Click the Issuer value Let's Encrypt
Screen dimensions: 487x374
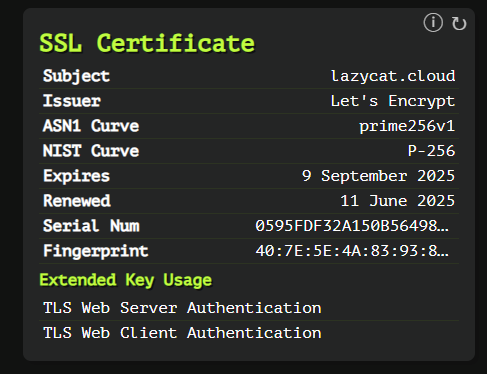393,101
